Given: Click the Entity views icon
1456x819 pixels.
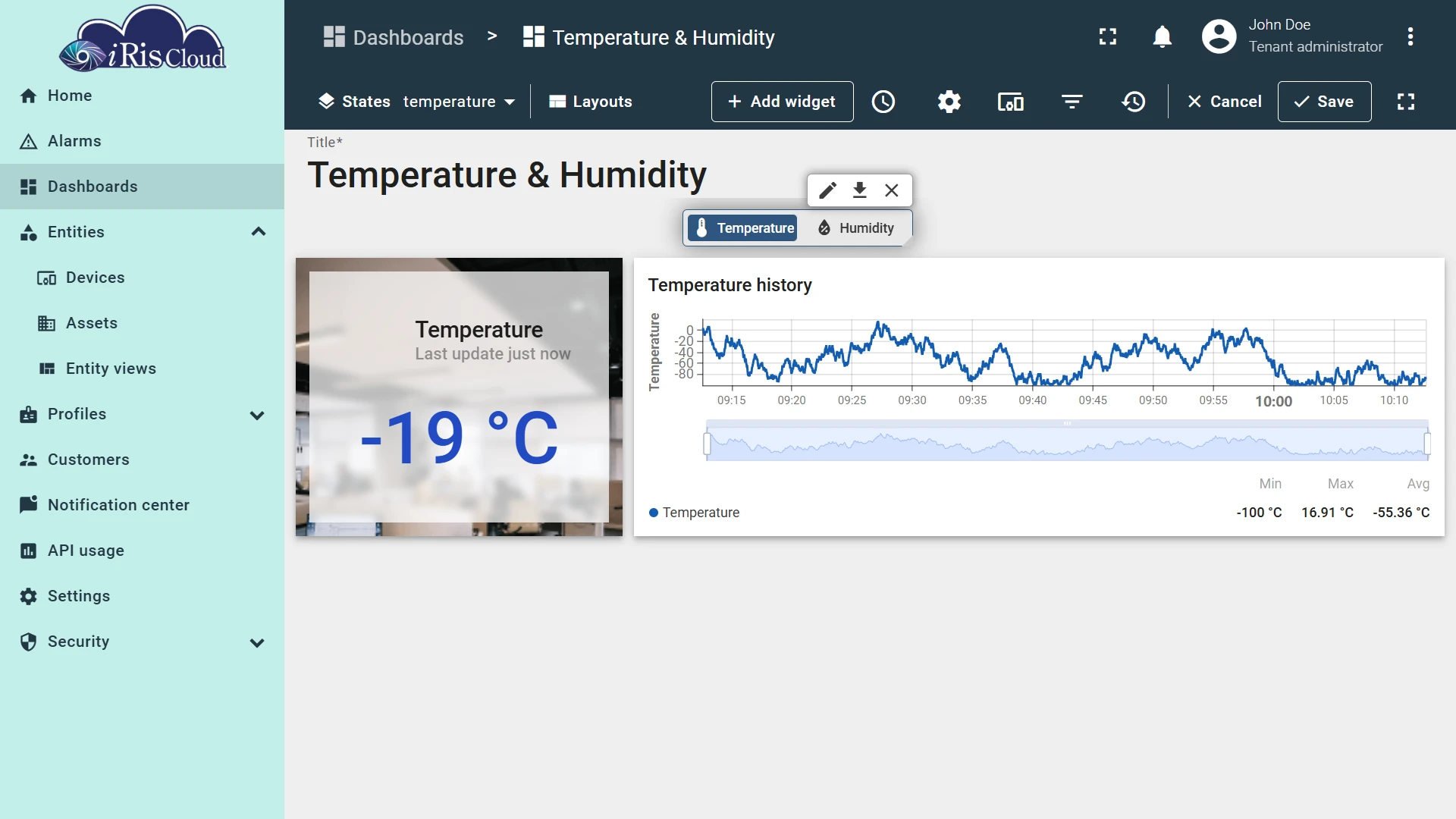Looking at the screenshot, I should point(47,369).
